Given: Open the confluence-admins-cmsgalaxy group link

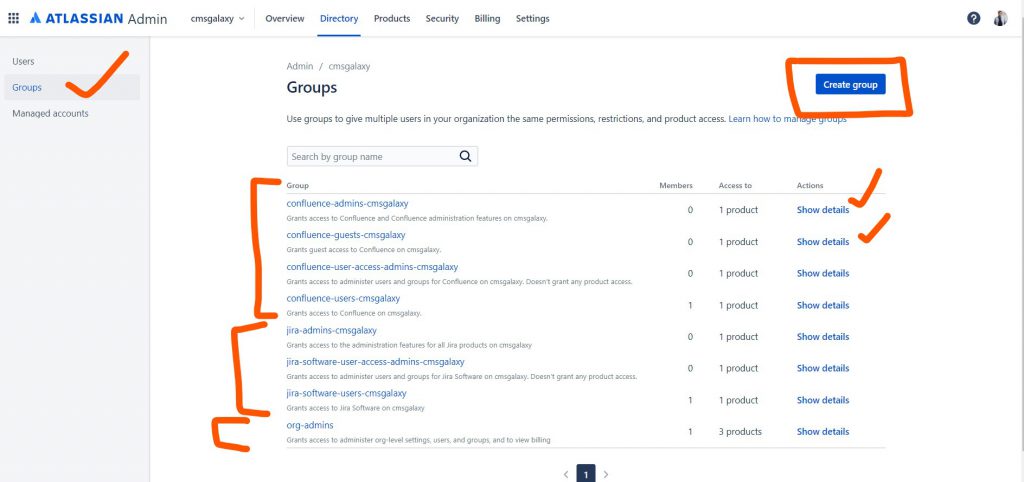Looking at the screenshot, I should click(x=347, y=204).
